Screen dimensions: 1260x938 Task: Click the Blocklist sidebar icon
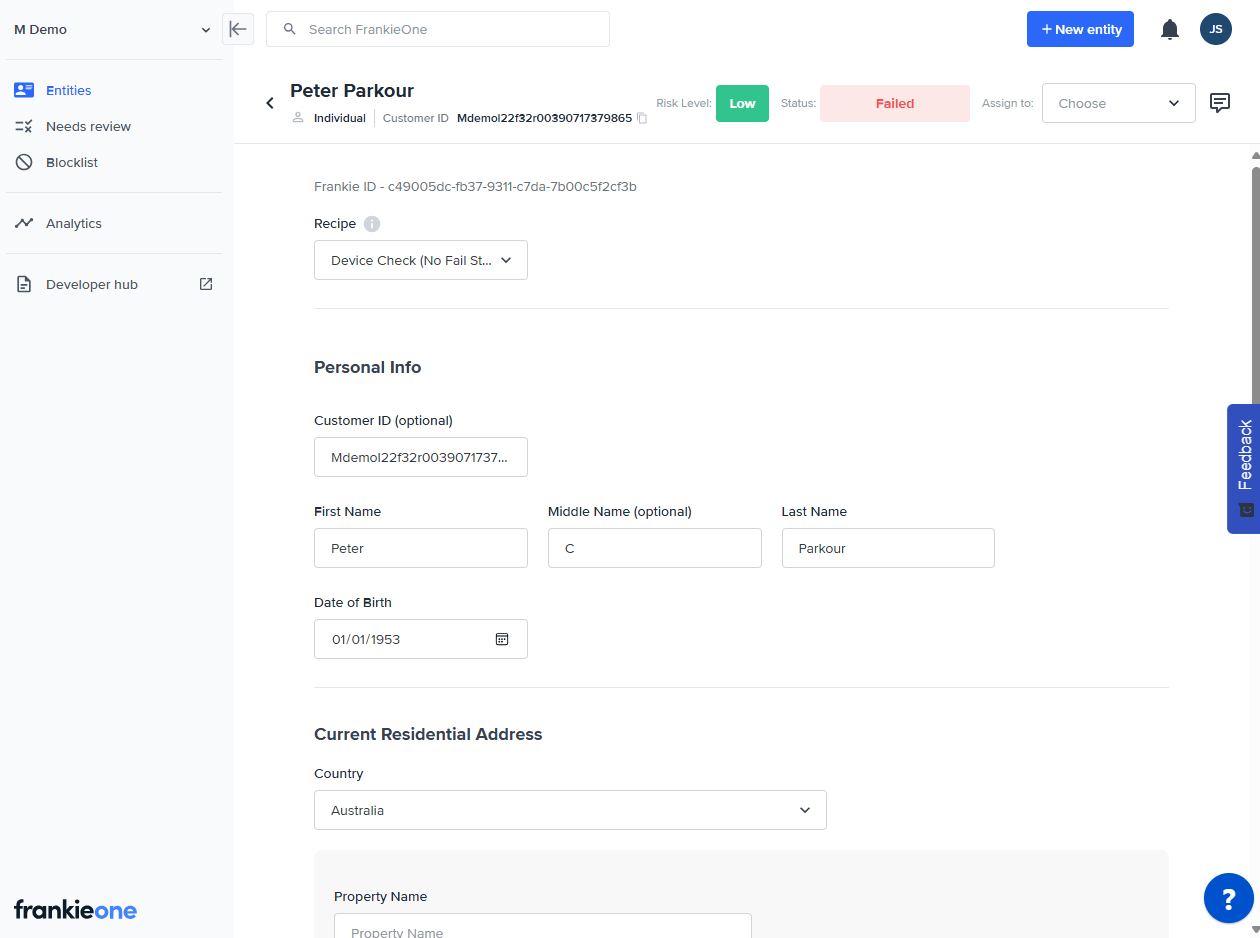coord(24,162)
